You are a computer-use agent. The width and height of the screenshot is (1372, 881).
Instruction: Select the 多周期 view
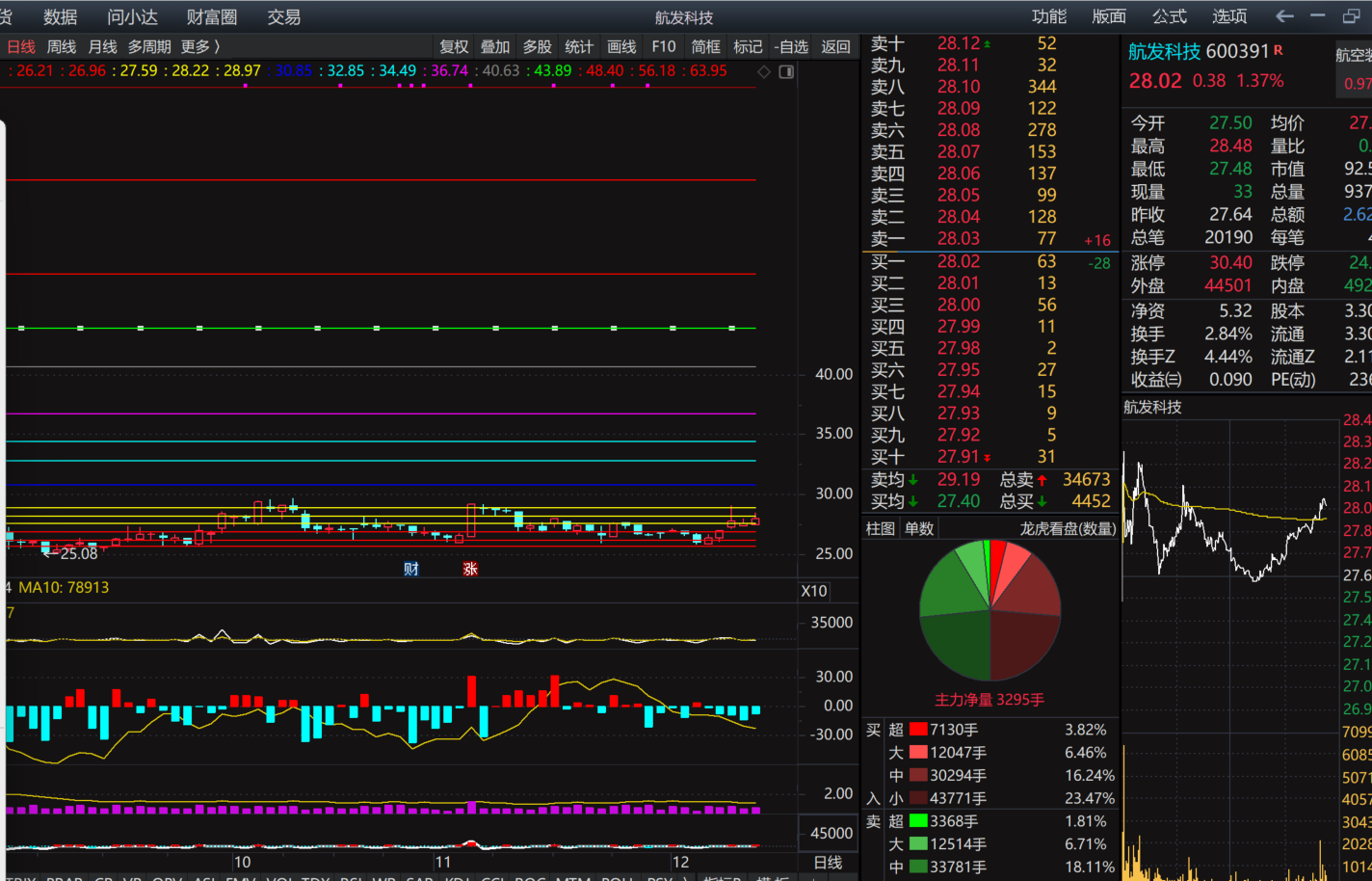click(149, 46)
